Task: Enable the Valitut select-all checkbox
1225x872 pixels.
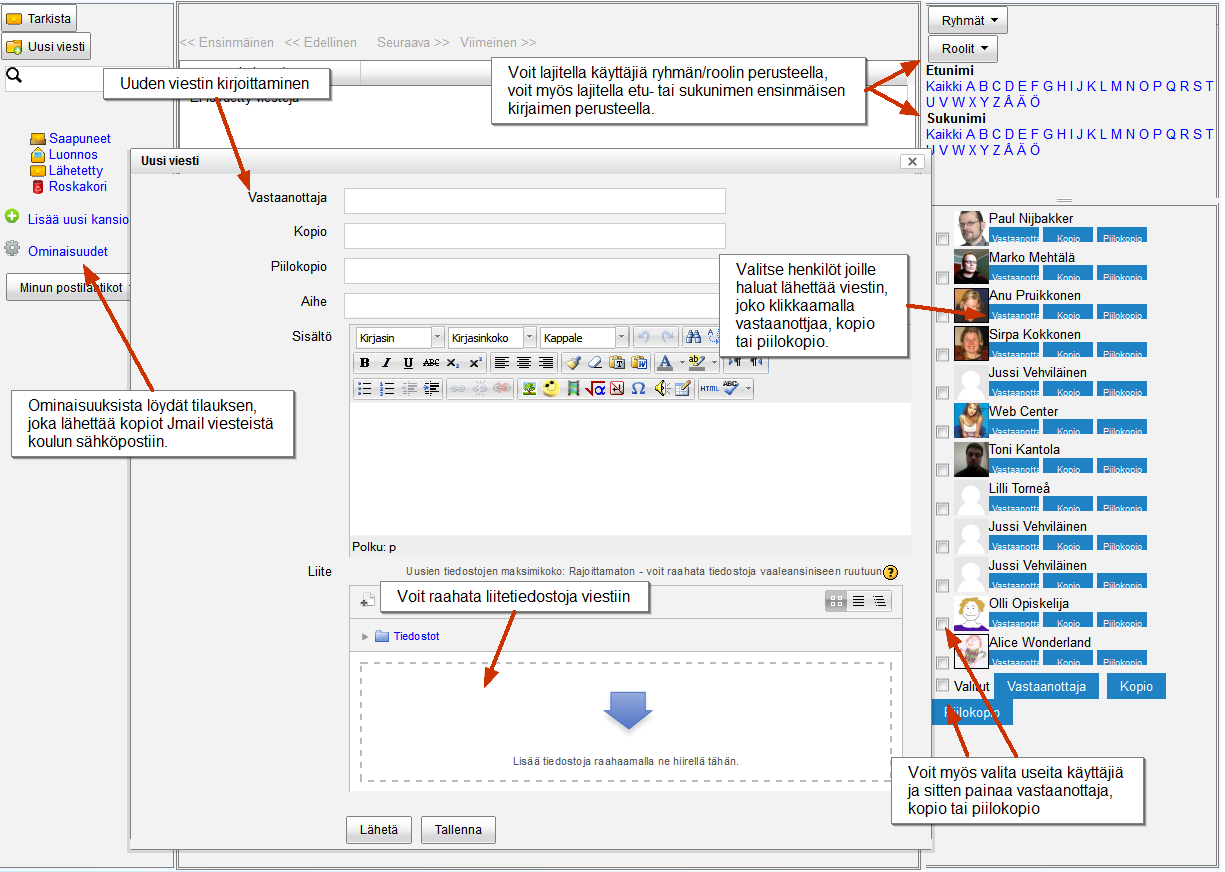Action: click(x=942, y=686)
